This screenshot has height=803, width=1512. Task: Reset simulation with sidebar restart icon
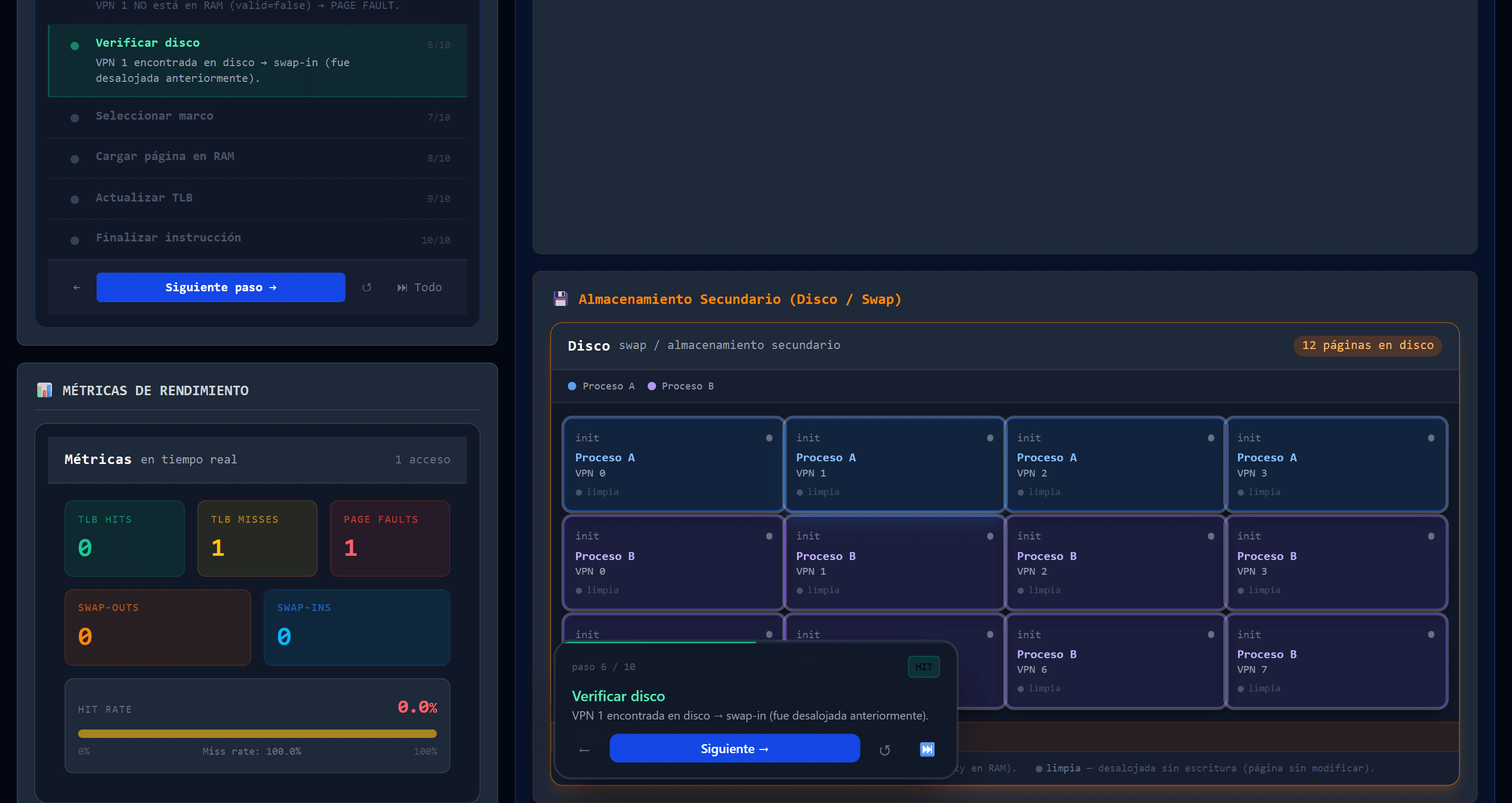(x=367, y=288)
